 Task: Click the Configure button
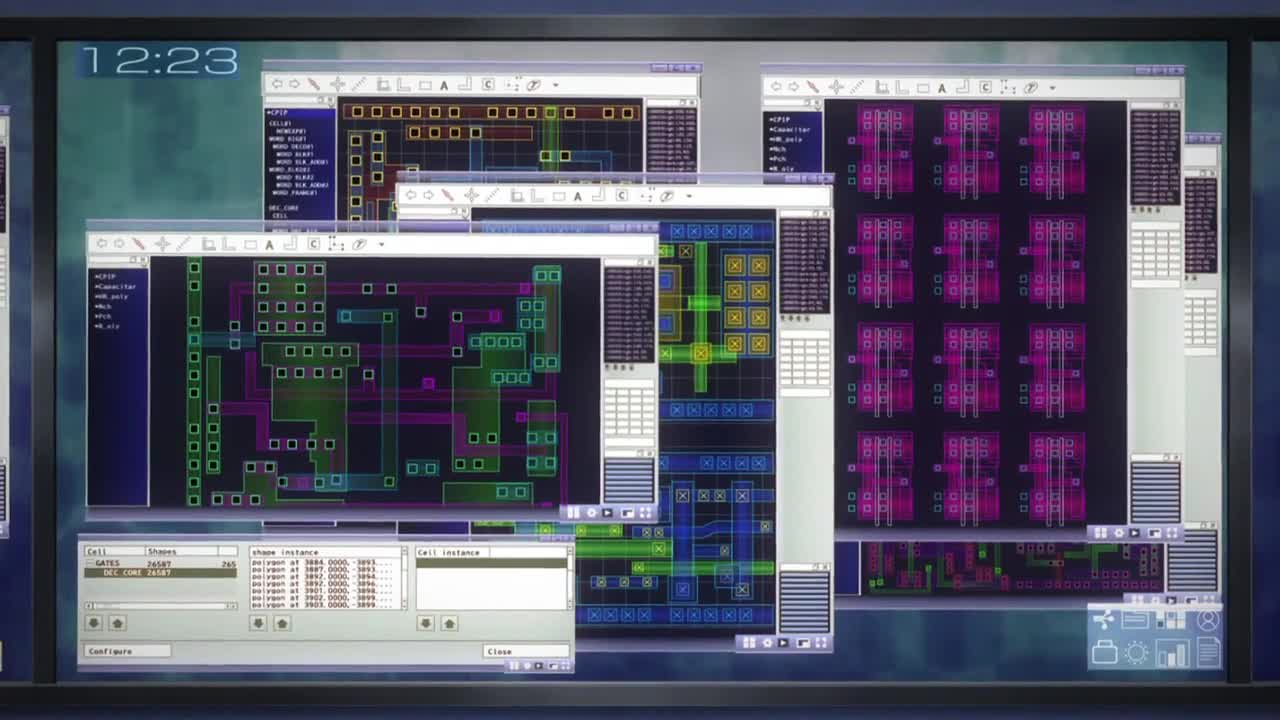point(127,651)
